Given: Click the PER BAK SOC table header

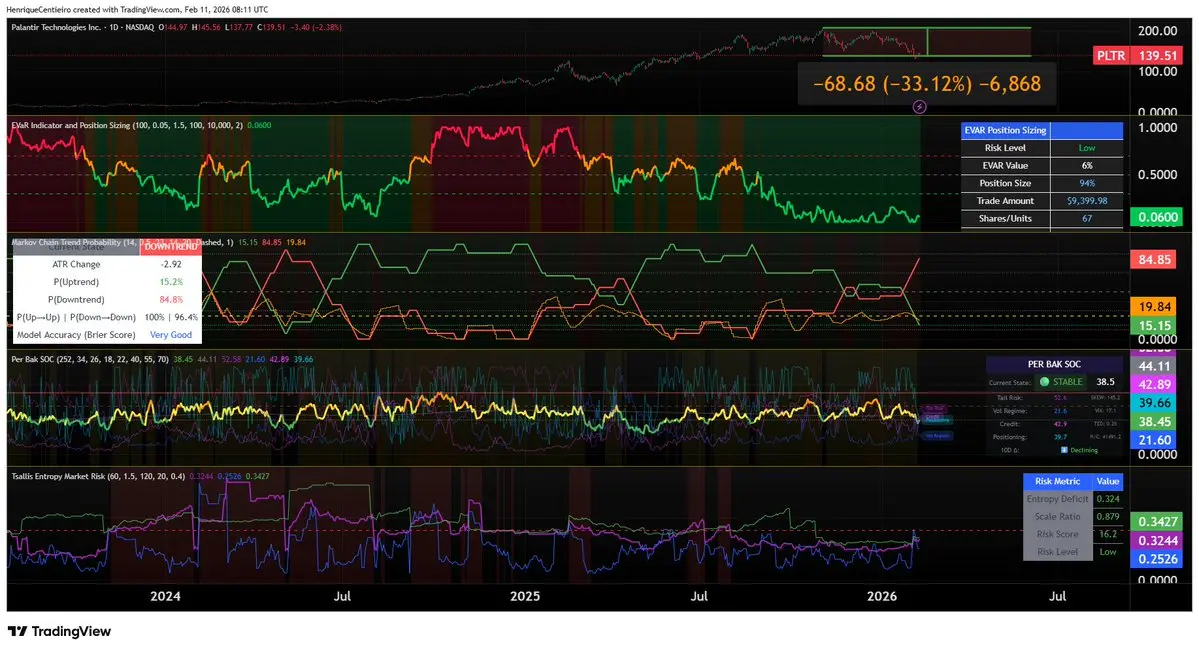Looking at the screenshot, I should tap(1054, 364).
